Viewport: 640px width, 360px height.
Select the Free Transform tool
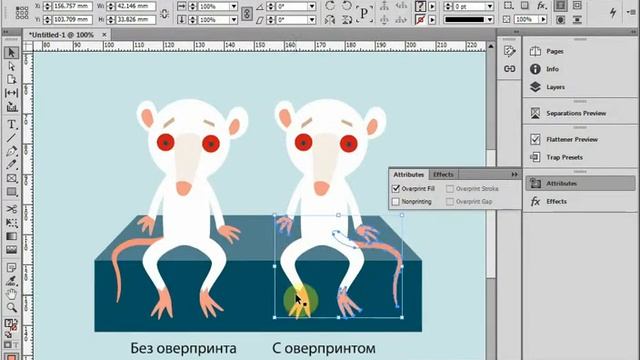tap(11, 223)
